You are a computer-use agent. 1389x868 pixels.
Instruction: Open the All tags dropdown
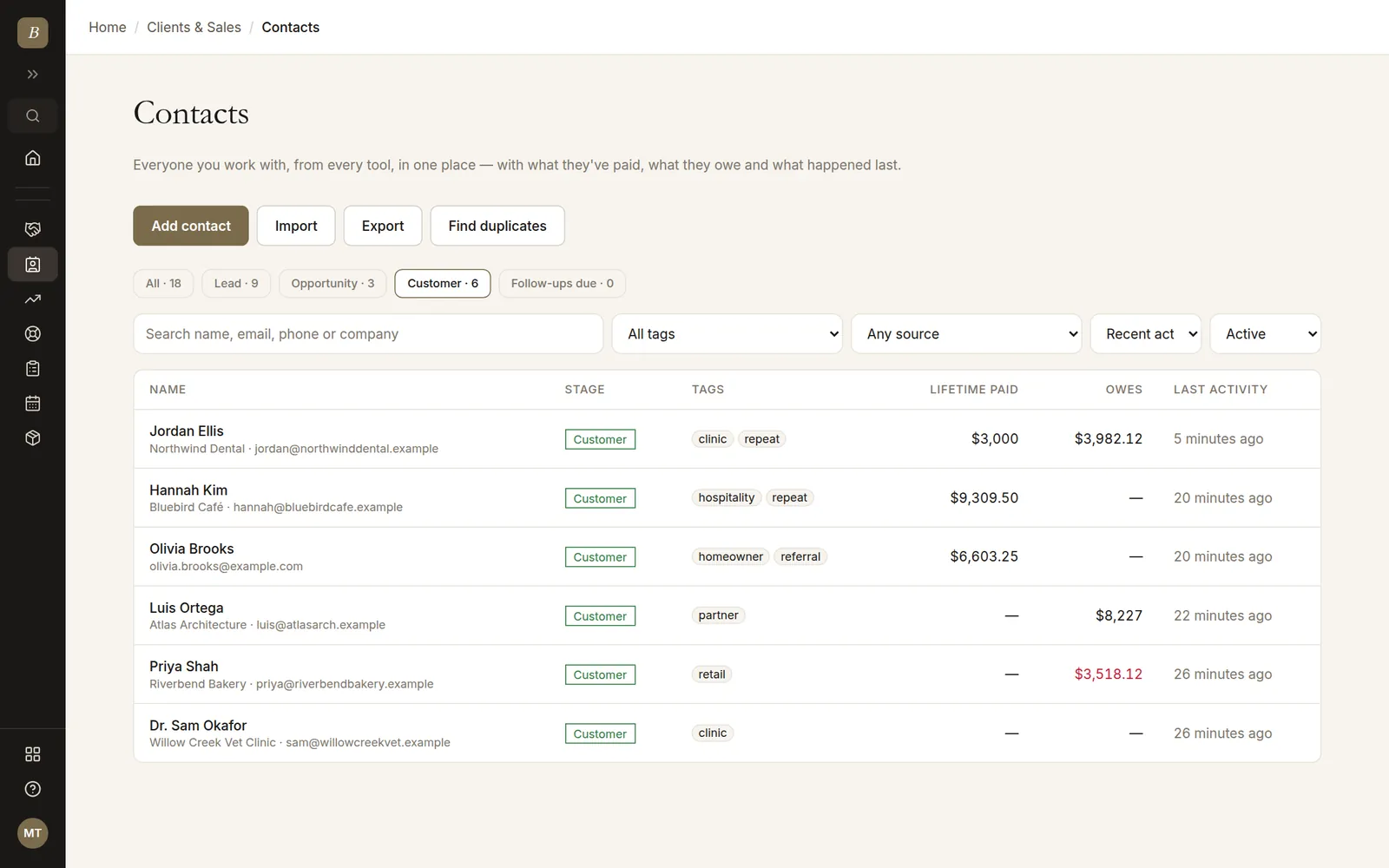point(727,334)
